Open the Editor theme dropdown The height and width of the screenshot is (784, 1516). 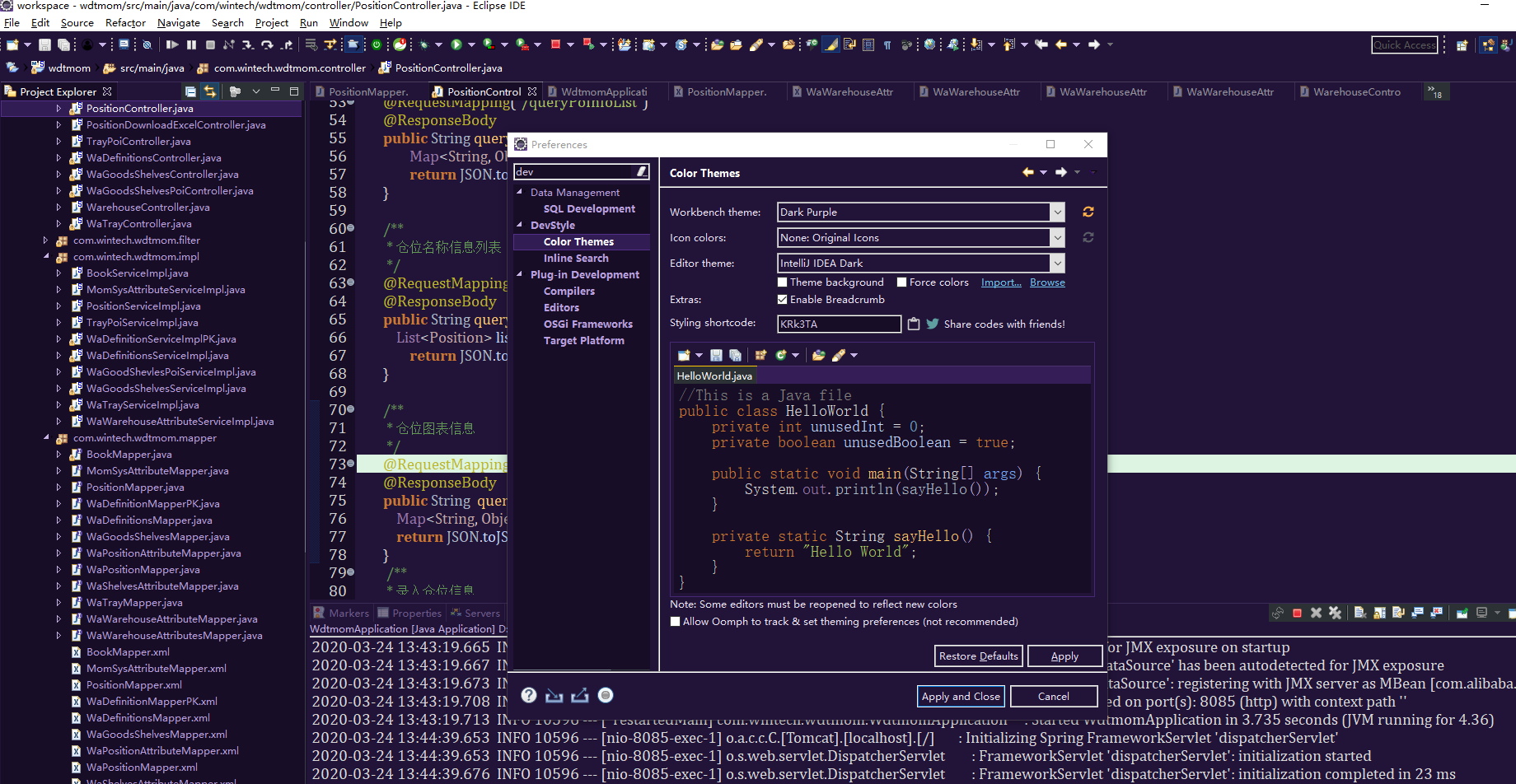1057,263
